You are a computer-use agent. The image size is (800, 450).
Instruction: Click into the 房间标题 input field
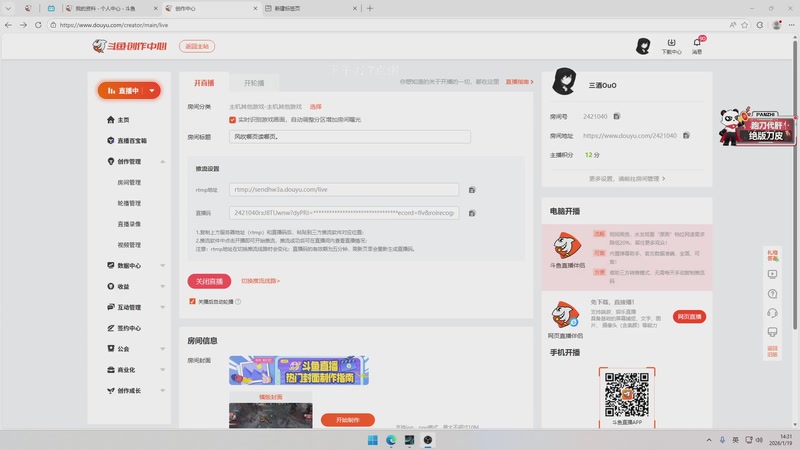tap(349, 137)
